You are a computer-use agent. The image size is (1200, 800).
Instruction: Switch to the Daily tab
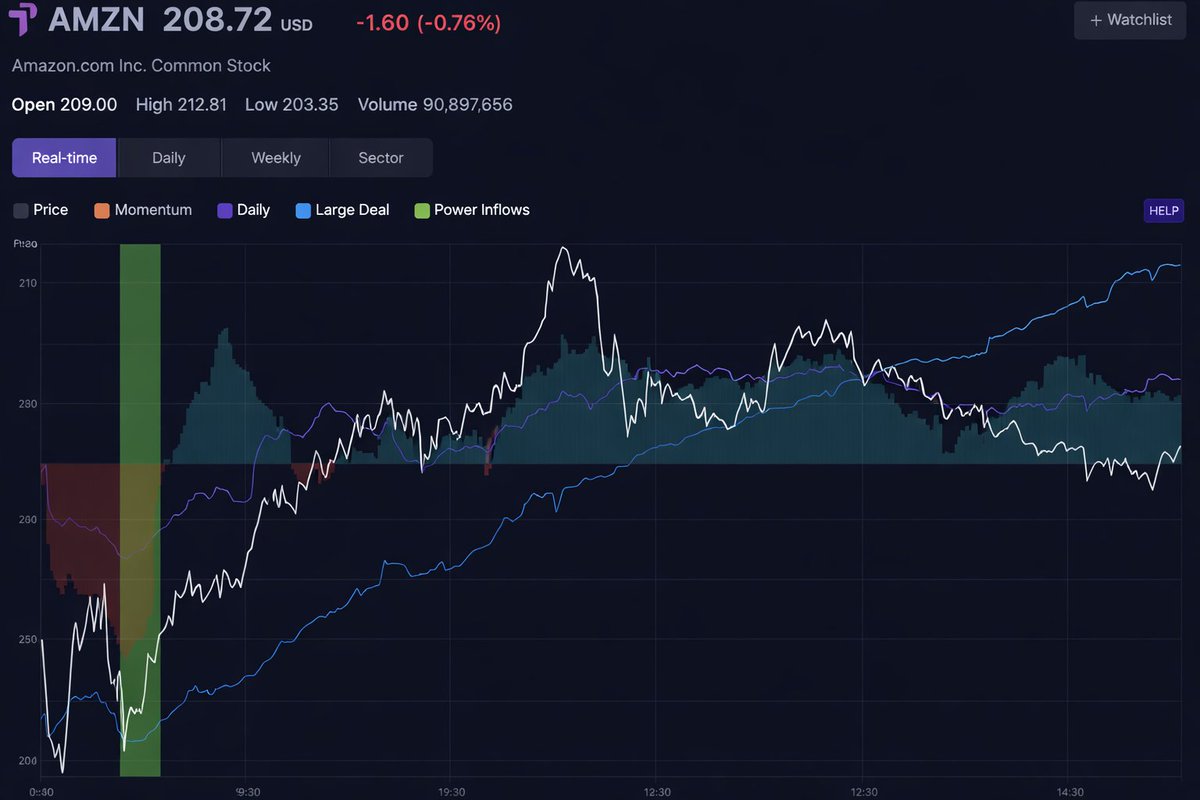[x=169, y=158]
